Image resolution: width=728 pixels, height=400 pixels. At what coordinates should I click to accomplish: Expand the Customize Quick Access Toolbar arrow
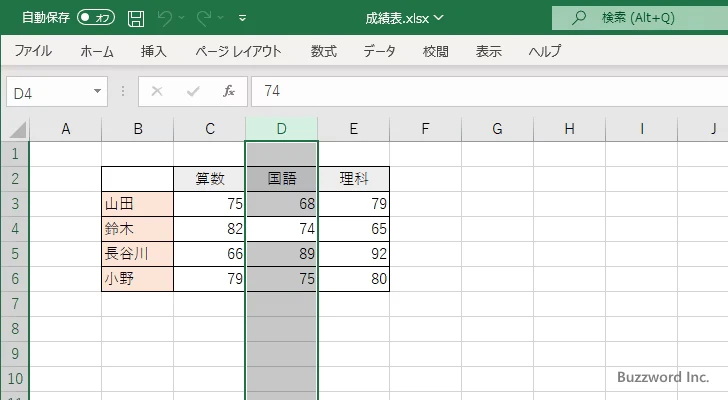click(x=243, y=18)
